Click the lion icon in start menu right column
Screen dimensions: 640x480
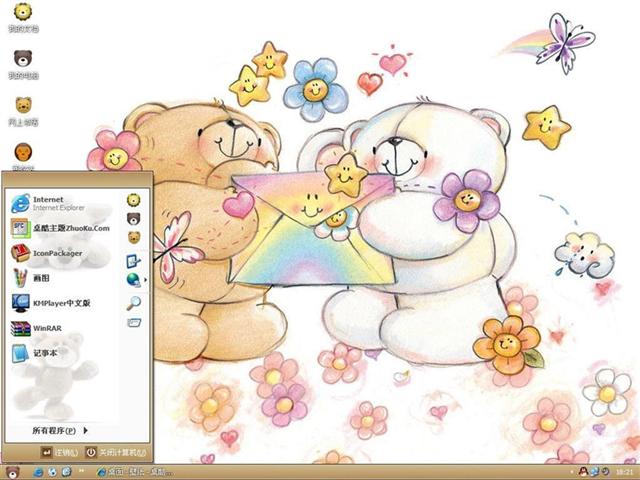pos(134,196)
